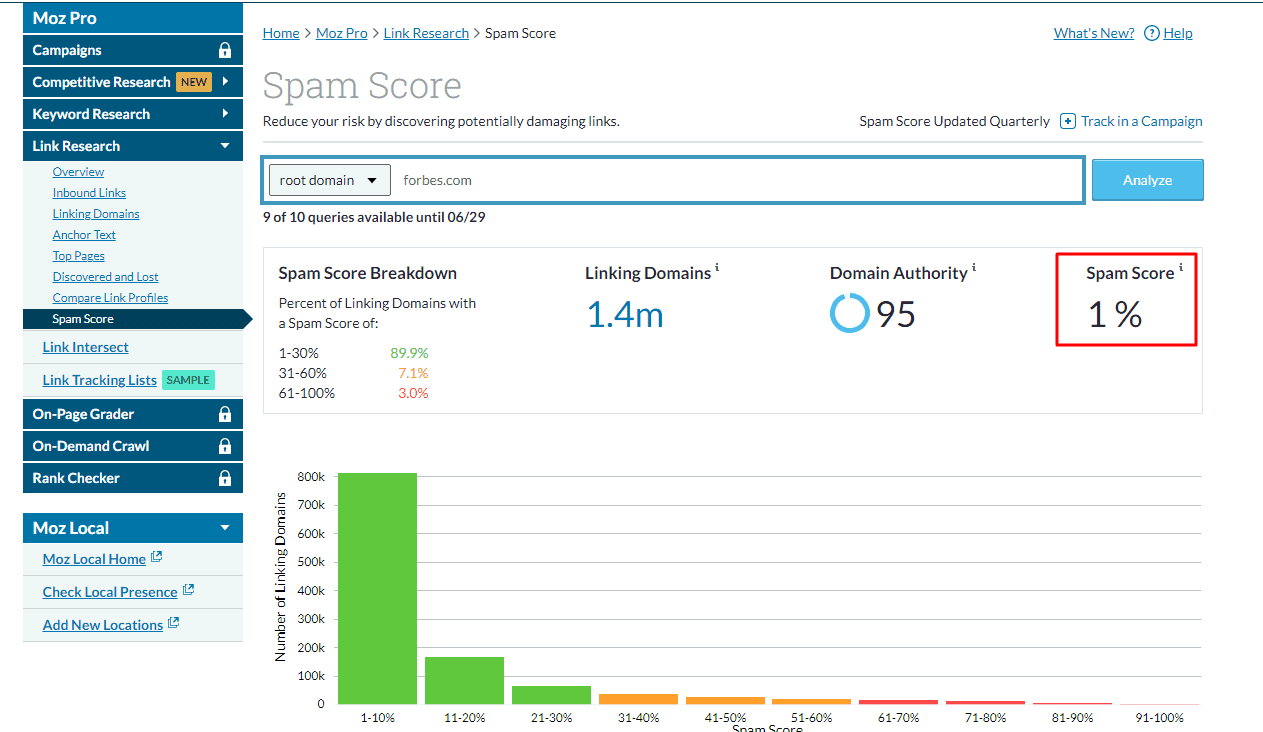1263x732 pixels.
Task: Go to Link Research Overview
Action: (78, 172)
